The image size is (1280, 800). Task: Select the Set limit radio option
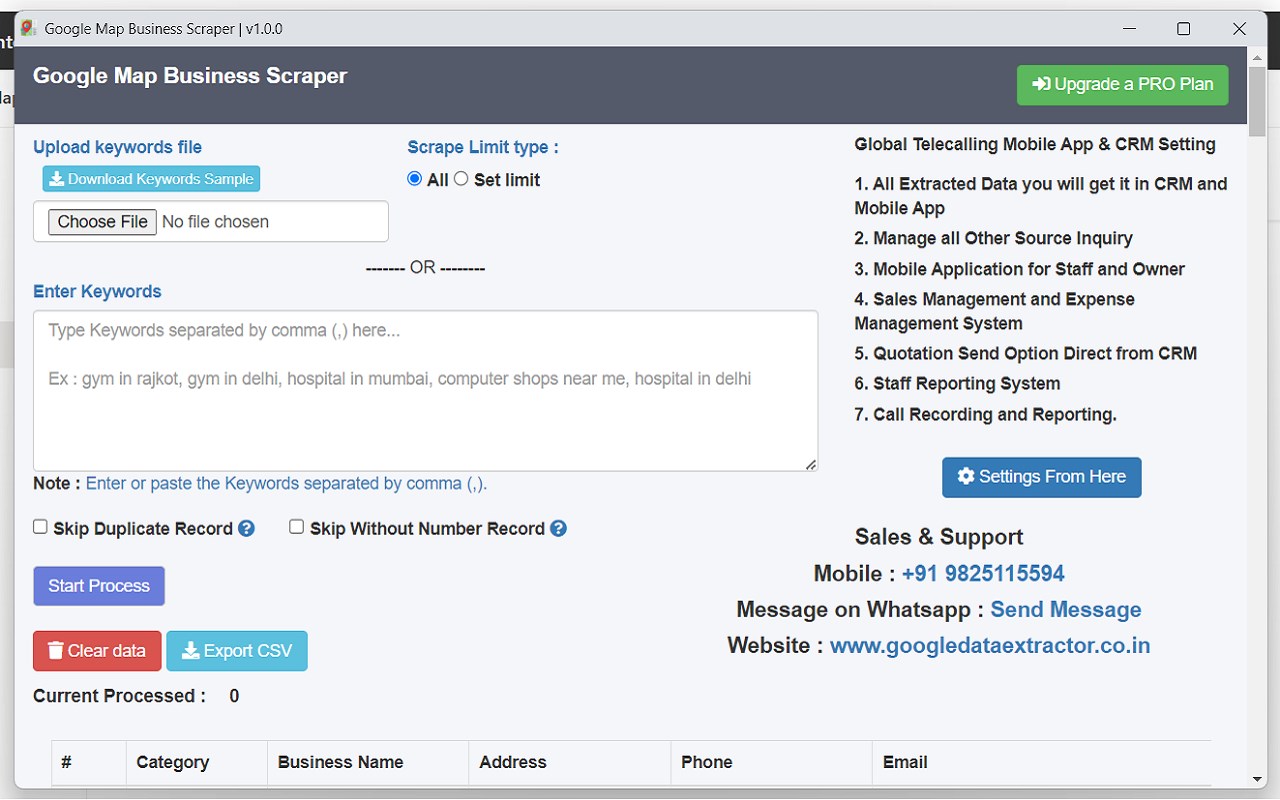pos(461,179)
